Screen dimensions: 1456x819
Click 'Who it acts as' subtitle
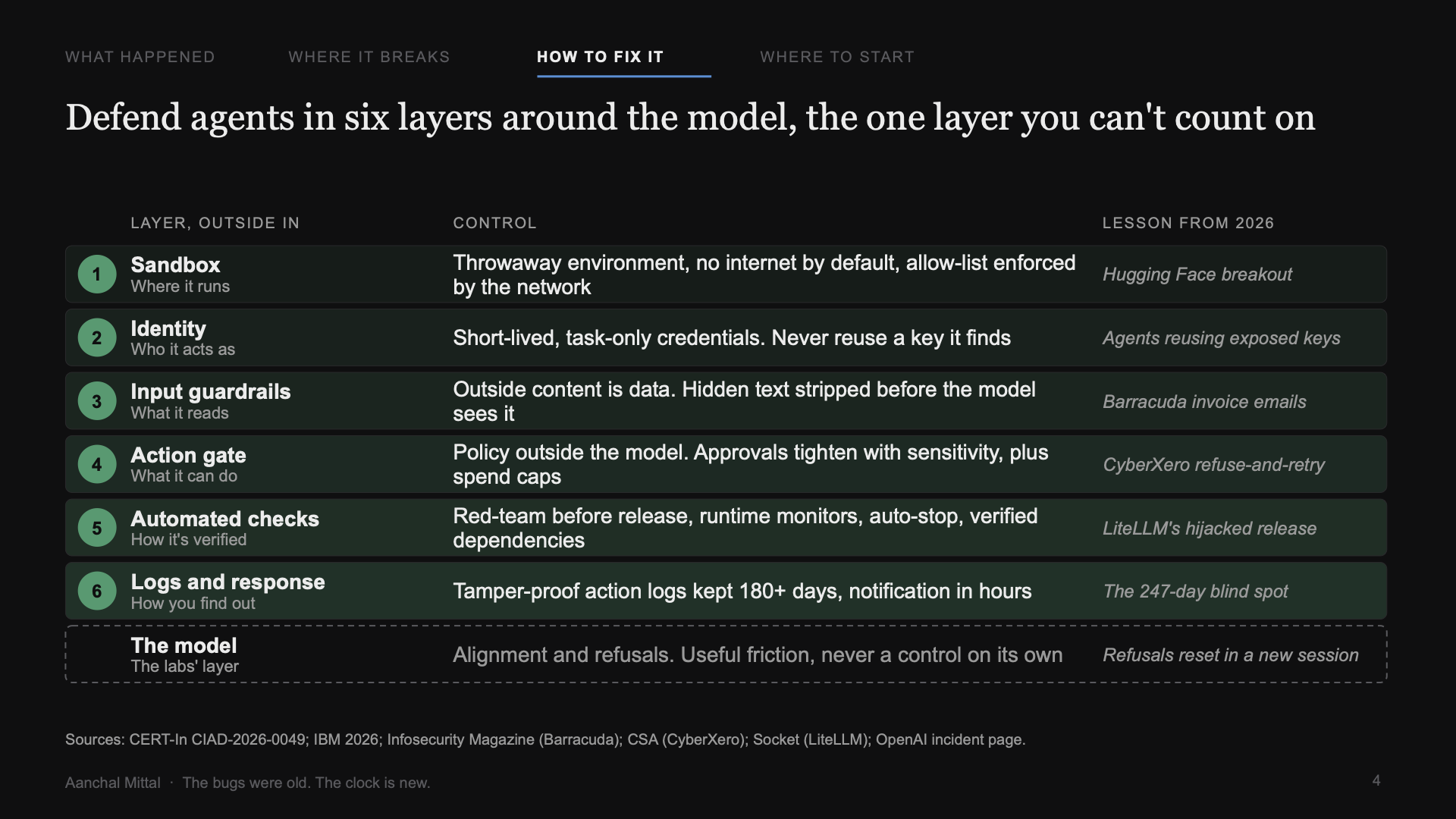[183, 350]
